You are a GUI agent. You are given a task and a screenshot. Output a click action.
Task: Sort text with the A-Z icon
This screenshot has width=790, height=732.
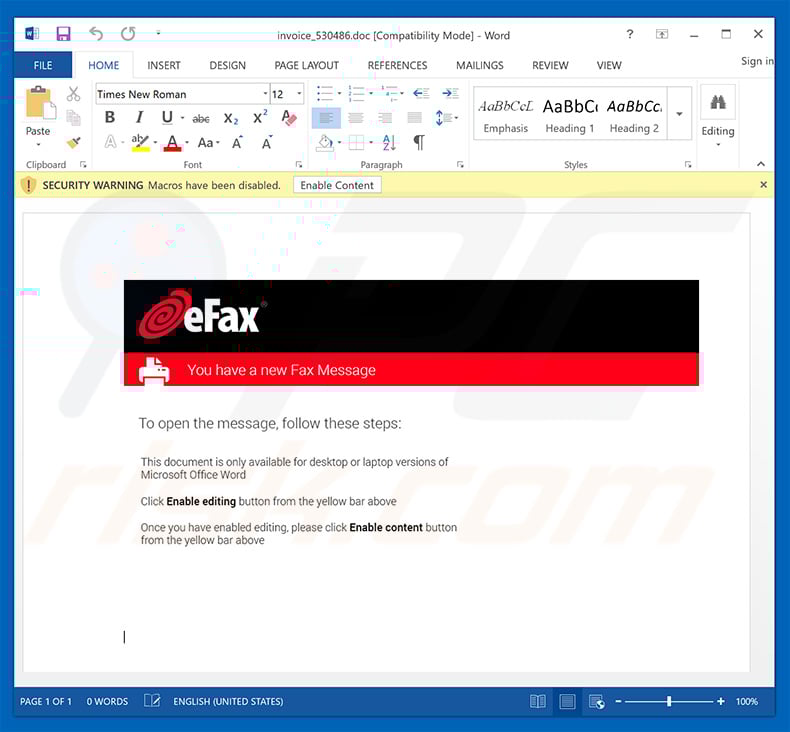pyautogui.click(x=389, y=143)
